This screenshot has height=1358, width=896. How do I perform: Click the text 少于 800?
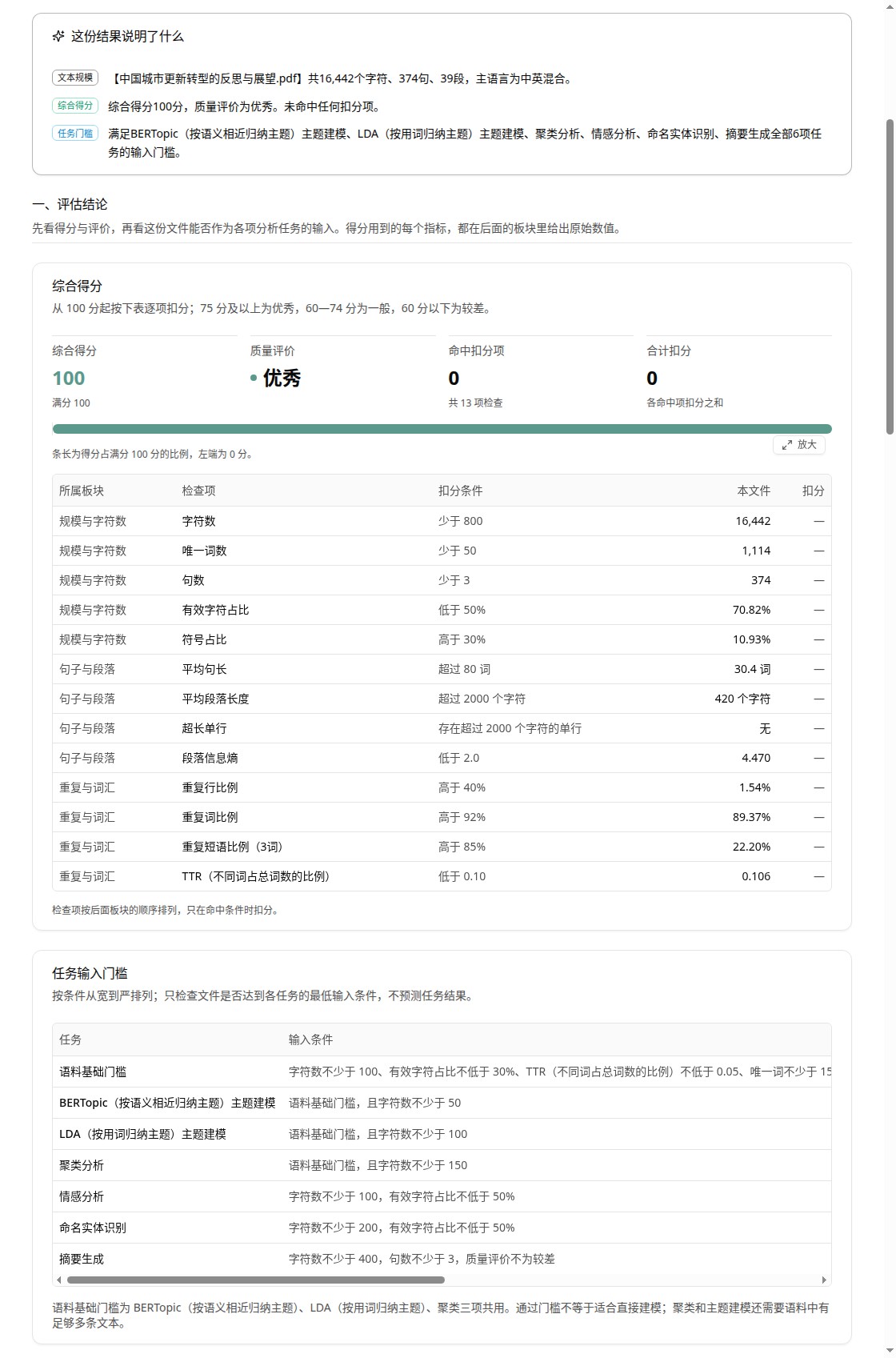coord(460,521)
